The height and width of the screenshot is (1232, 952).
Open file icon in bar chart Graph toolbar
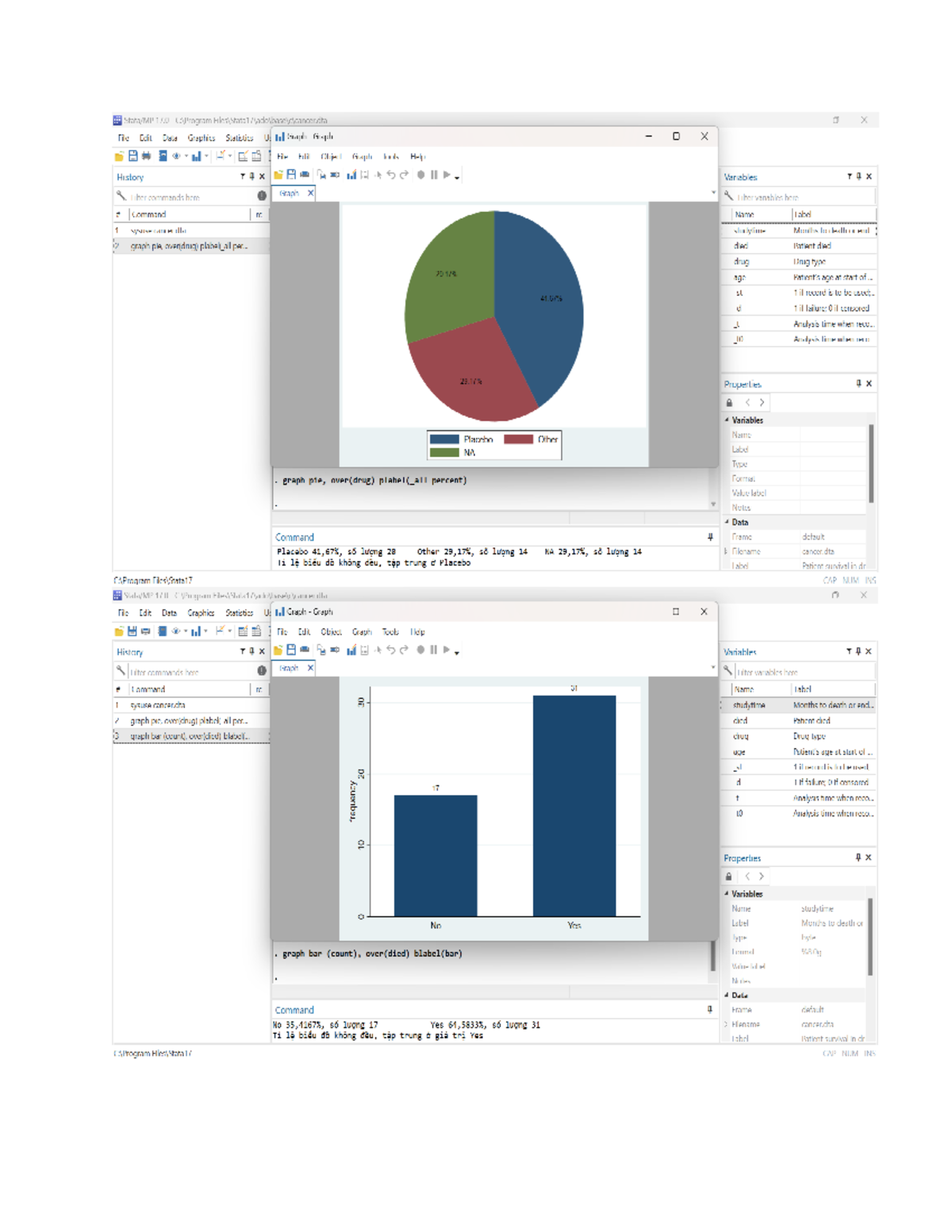(278, 650)
